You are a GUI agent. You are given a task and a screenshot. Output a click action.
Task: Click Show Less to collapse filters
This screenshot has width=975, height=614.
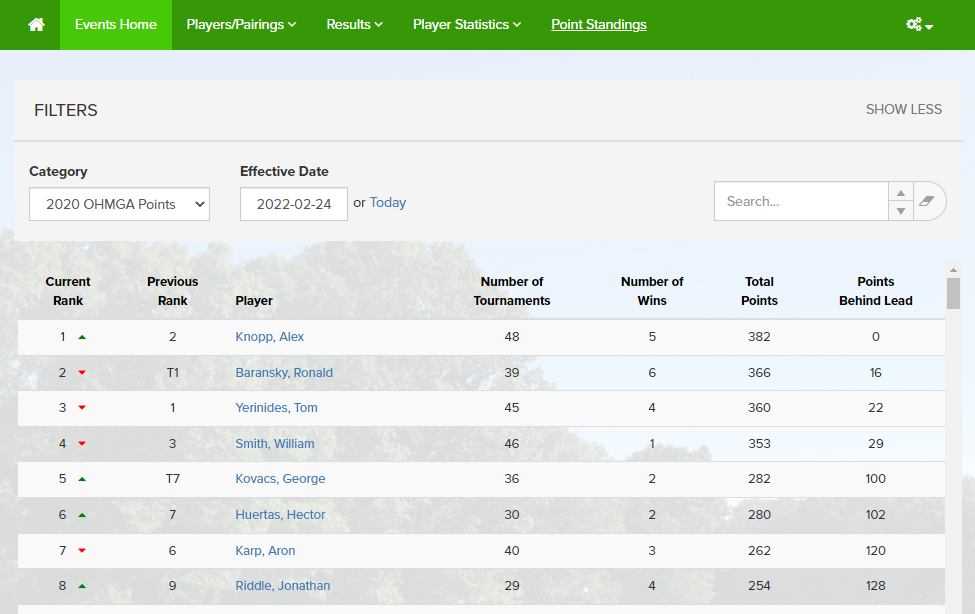[x=903, y=109]
